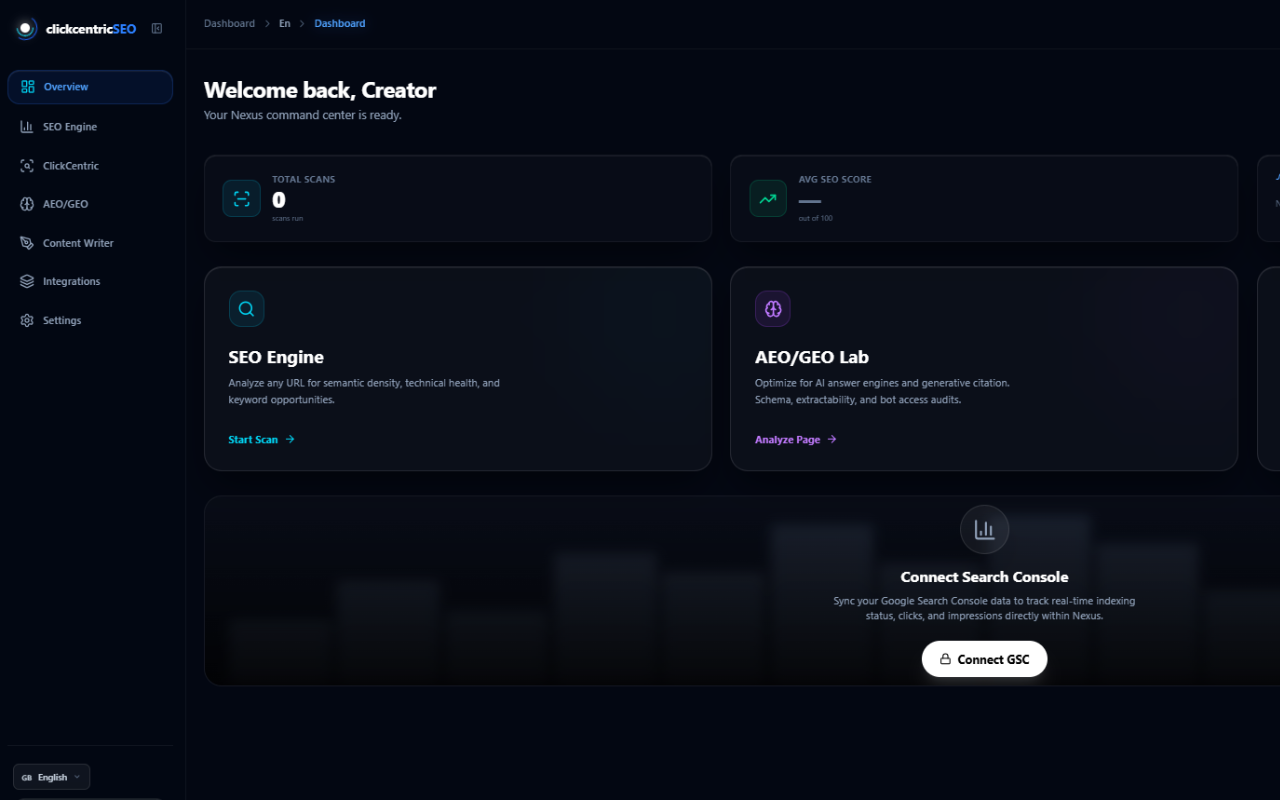This screenshot has width=1280, height=800.
Task: Click the first Dashboard breadcrumb
Action: [229, 23]
